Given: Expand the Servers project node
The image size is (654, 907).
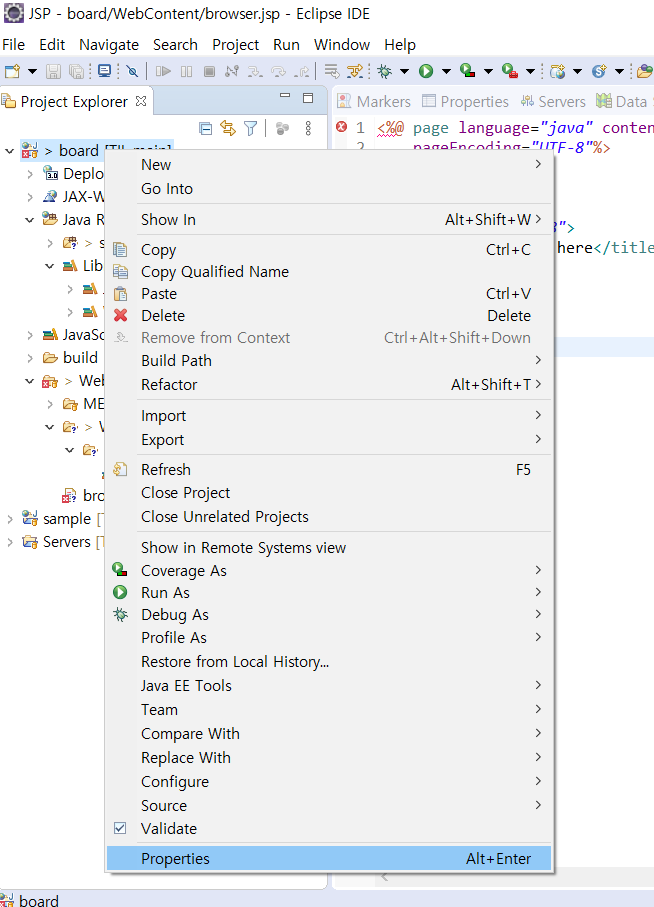Looking at the screenshot, I should pos(9,542).
